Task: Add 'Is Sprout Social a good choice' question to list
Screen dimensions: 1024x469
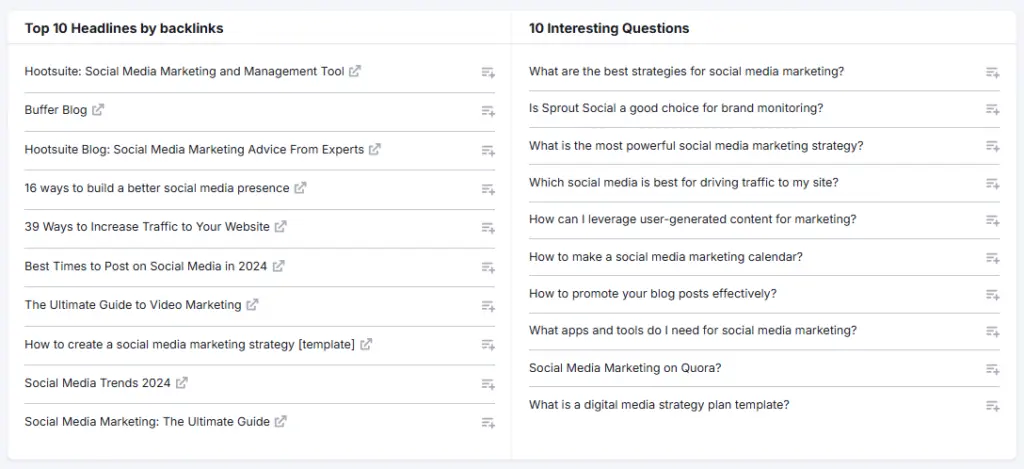Action: pos(992,109)
